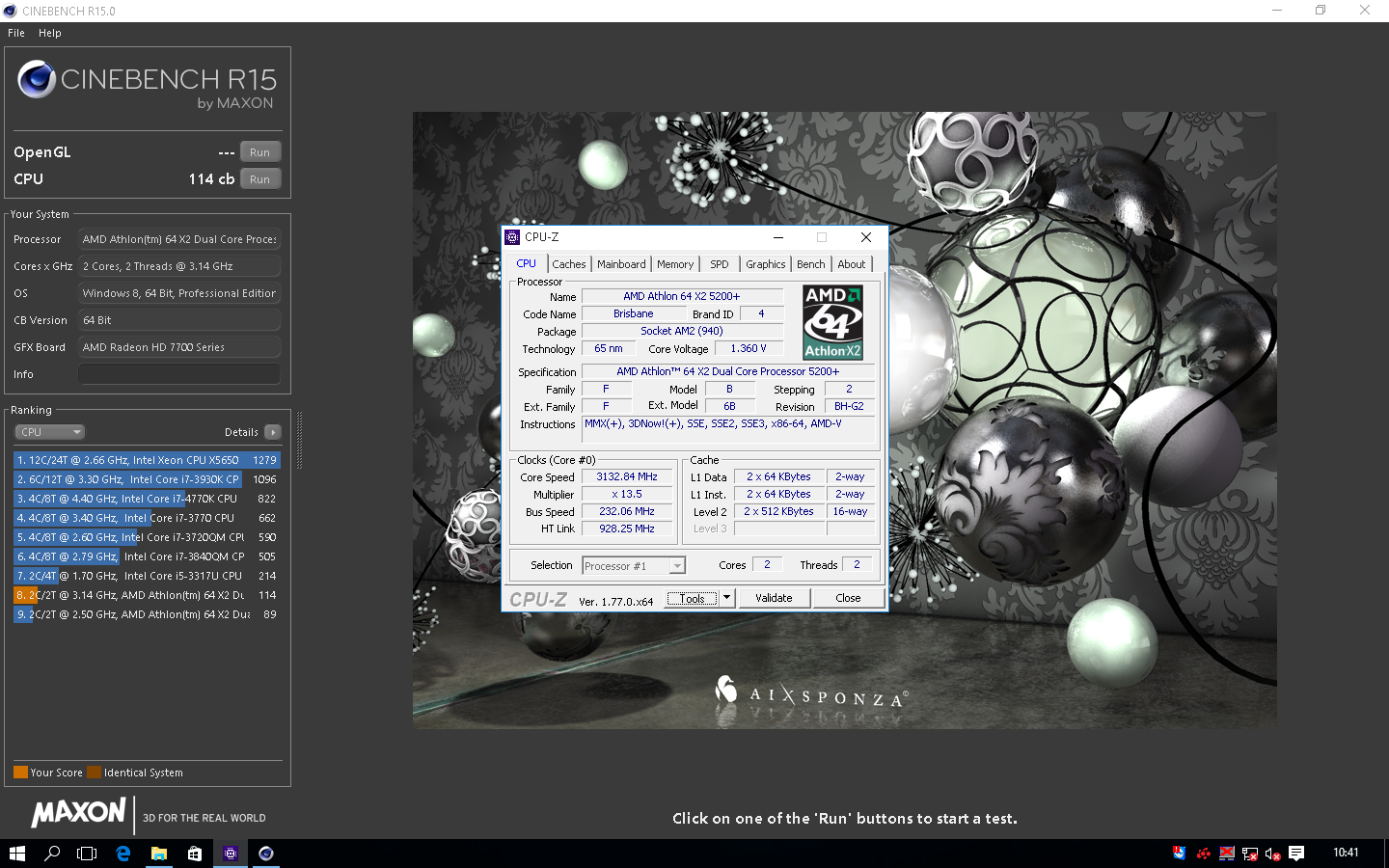Click the GFX Board field
The width and height of the screenshot is (1389, 868).
tap(179, 347)
